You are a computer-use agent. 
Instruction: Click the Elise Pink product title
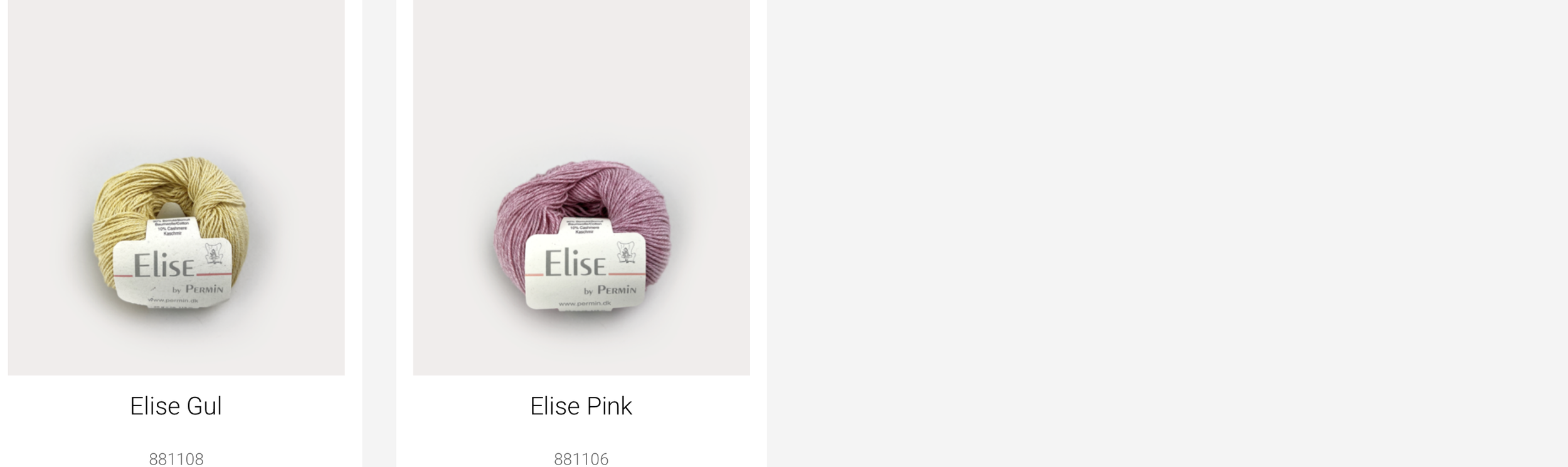coord(581,406)
